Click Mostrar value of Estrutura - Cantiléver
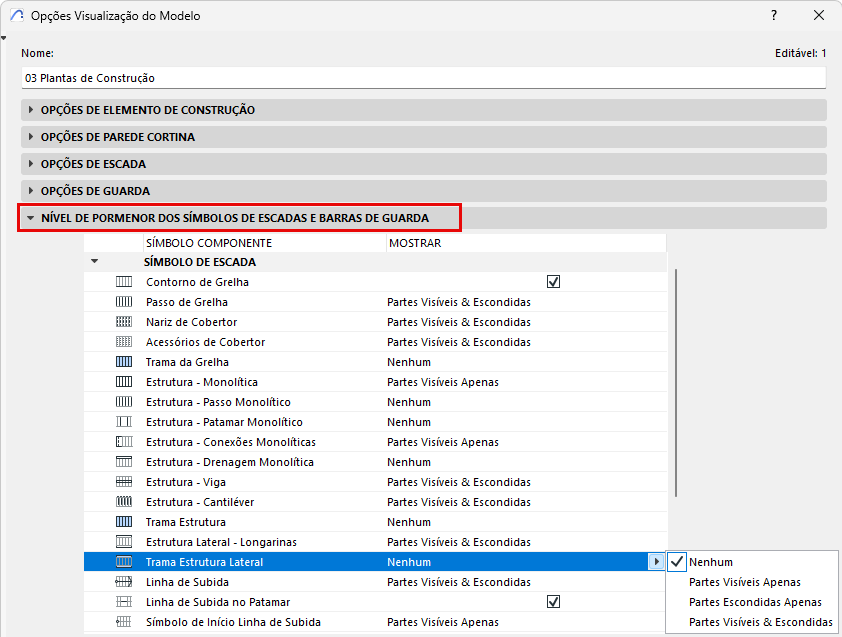Screen dimensions: 842x637 459,502
